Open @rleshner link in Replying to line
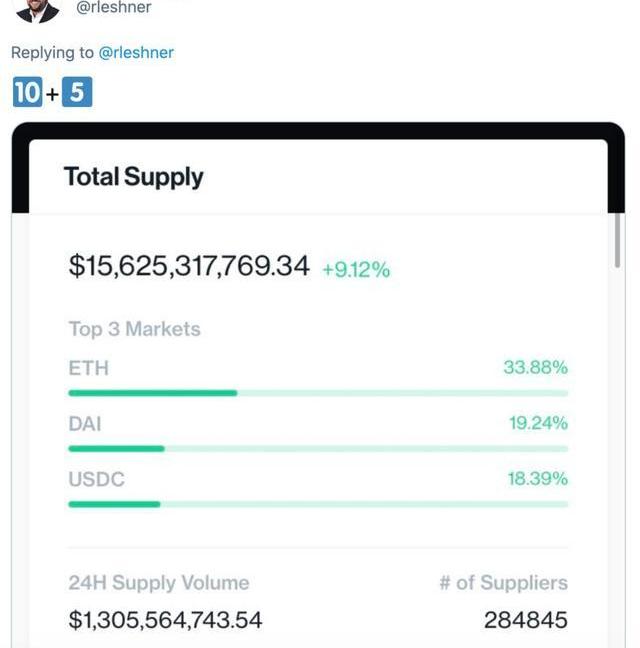Viewport: 640px width, 648px height. [x=136, y=52]
